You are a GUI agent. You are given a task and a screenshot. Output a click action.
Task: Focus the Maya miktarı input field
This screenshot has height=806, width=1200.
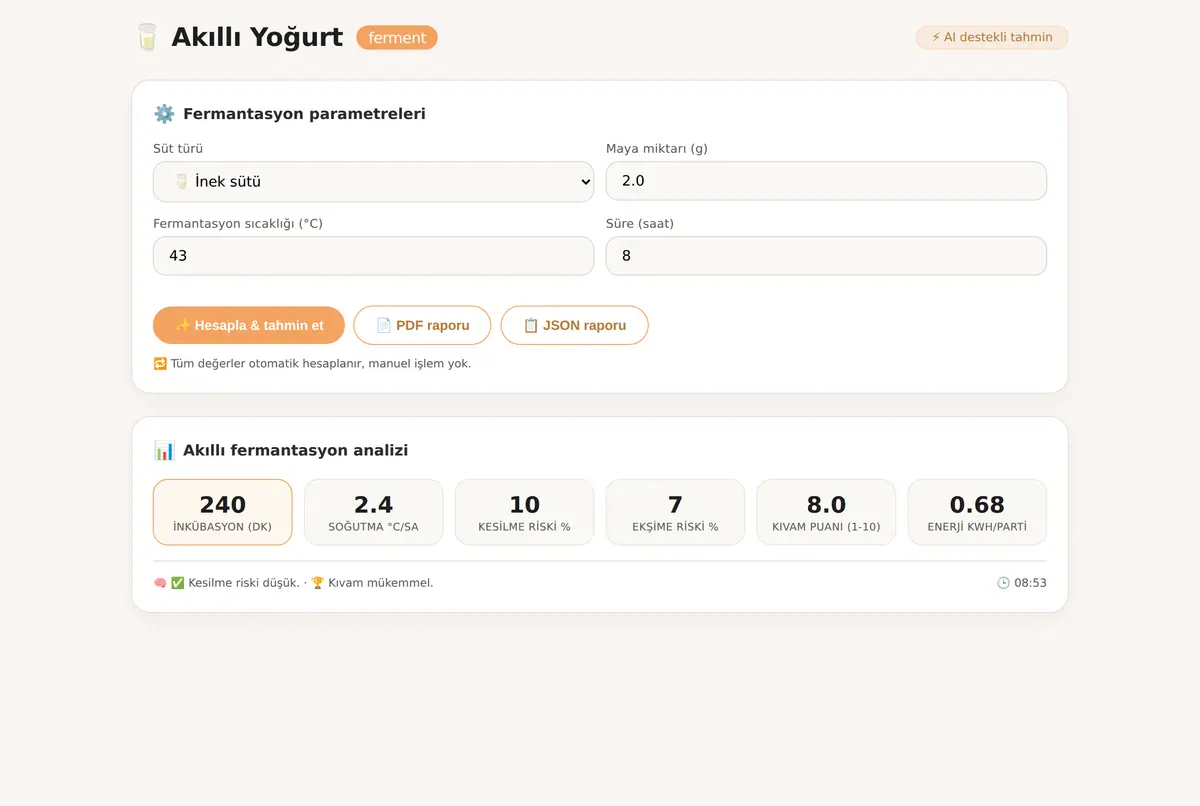826,181
